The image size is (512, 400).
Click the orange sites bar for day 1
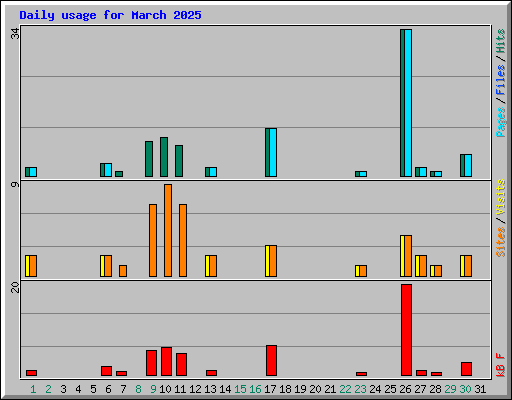coord(33,266)
